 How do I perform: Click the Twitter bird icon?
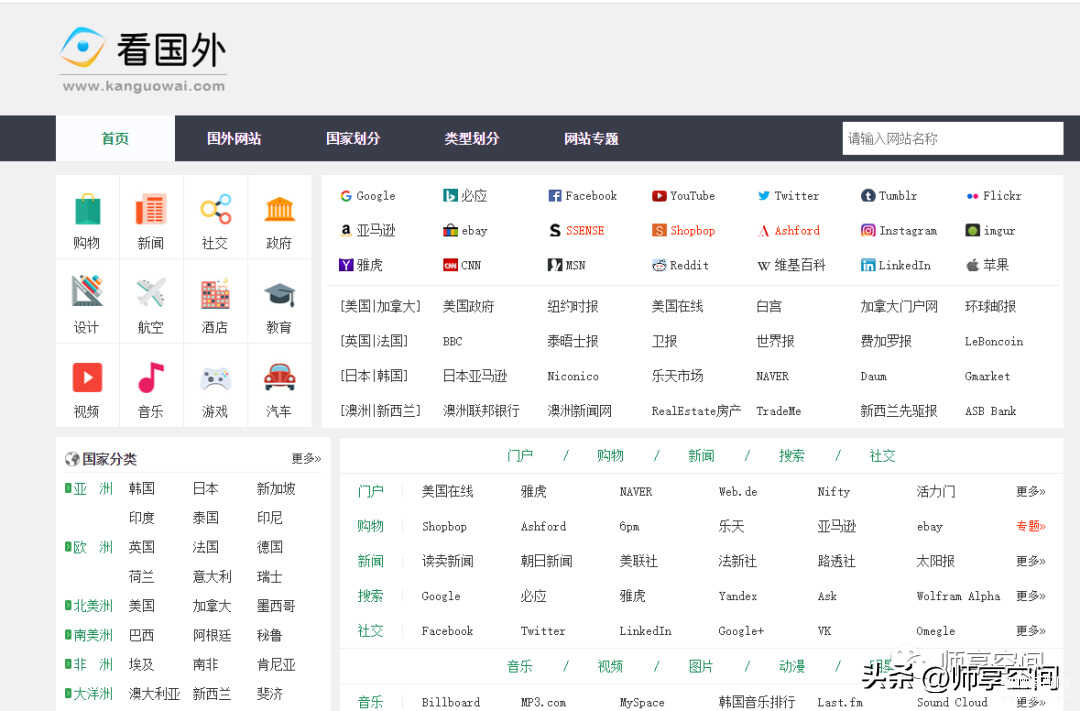[763, 196]
